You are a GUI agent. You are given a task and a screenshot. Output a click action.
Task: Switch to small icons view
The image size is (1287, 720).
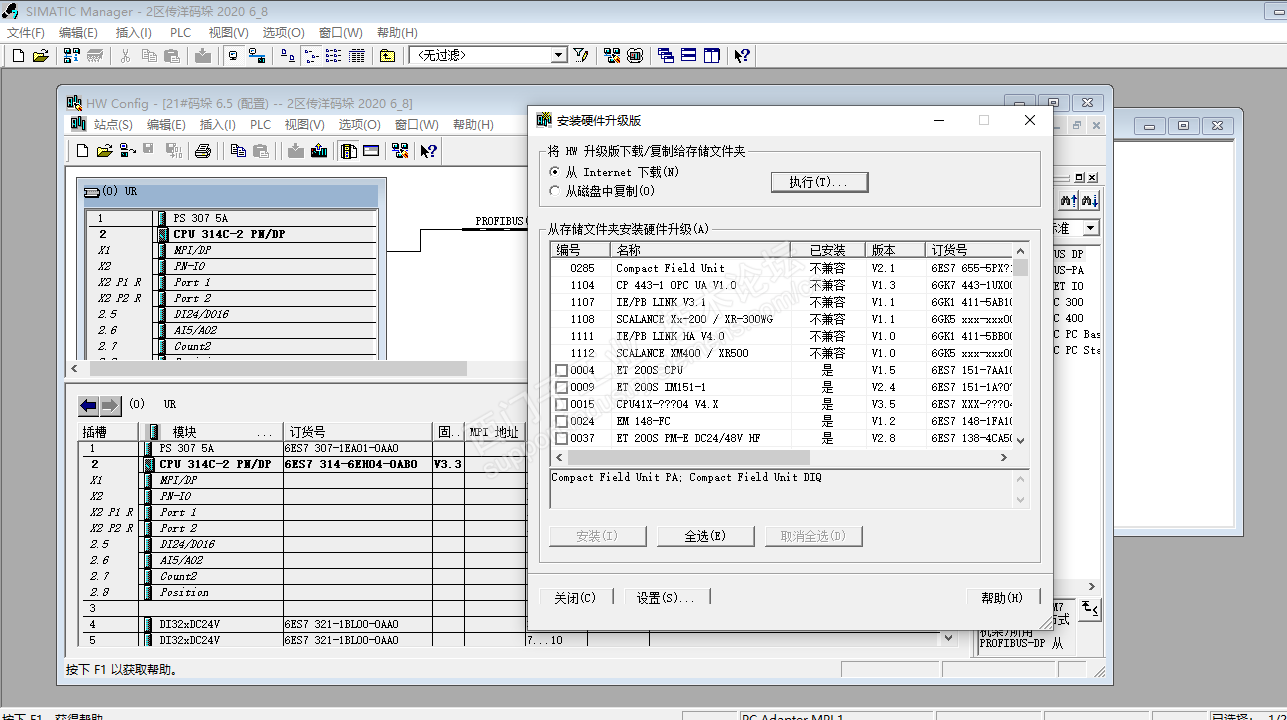pyautogui.click(x=311, y=56)
